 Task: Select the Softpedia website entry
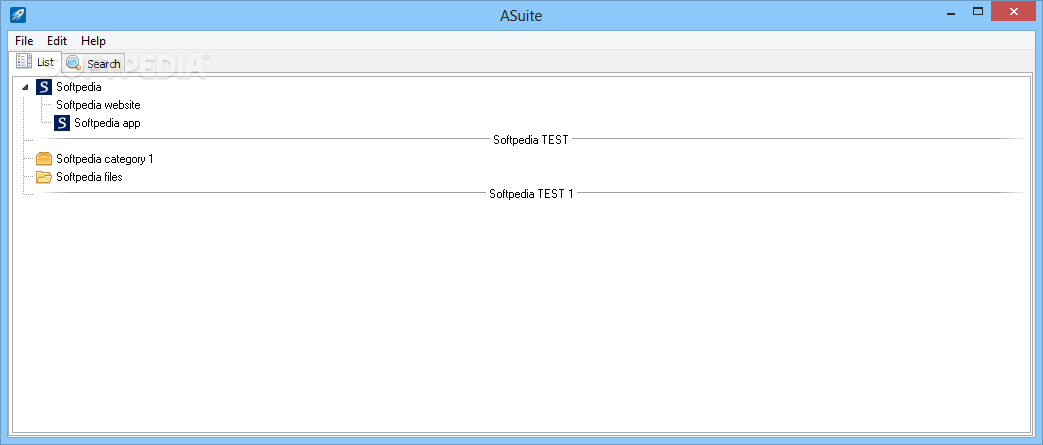click(98, 105)
